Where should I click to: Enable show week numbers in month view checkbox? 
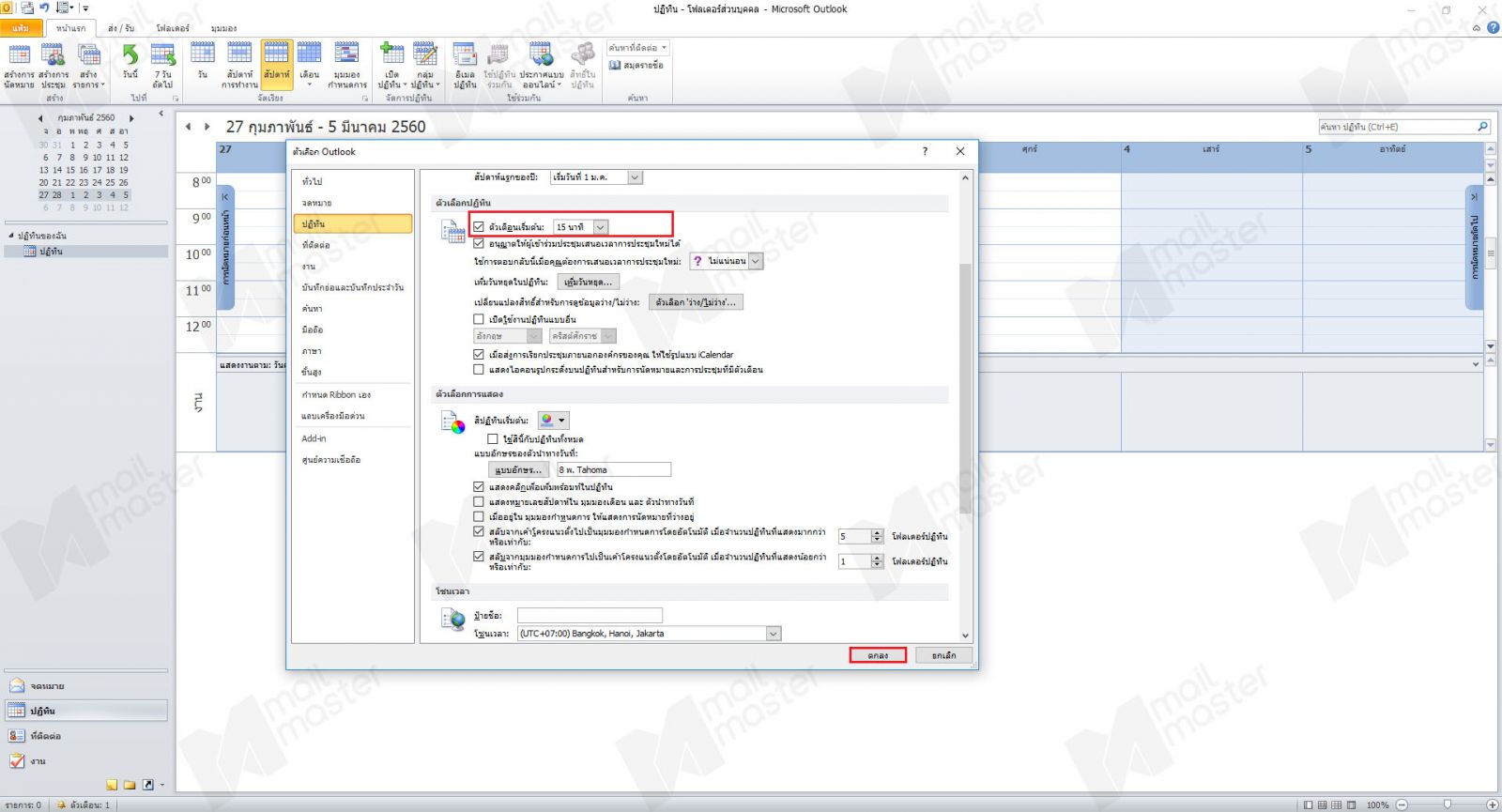[479, 502]
